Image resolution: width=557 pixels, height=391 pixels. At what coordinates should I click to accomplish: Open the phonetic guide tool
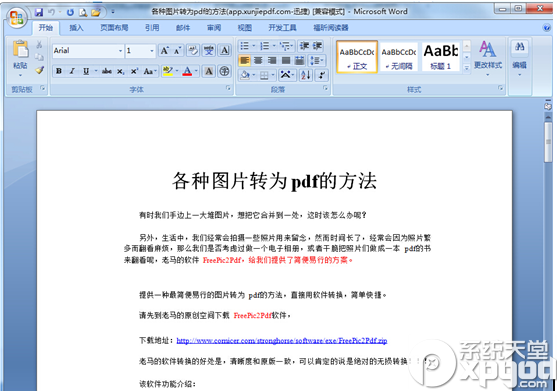pyautogui.click(x=209, y=51)
